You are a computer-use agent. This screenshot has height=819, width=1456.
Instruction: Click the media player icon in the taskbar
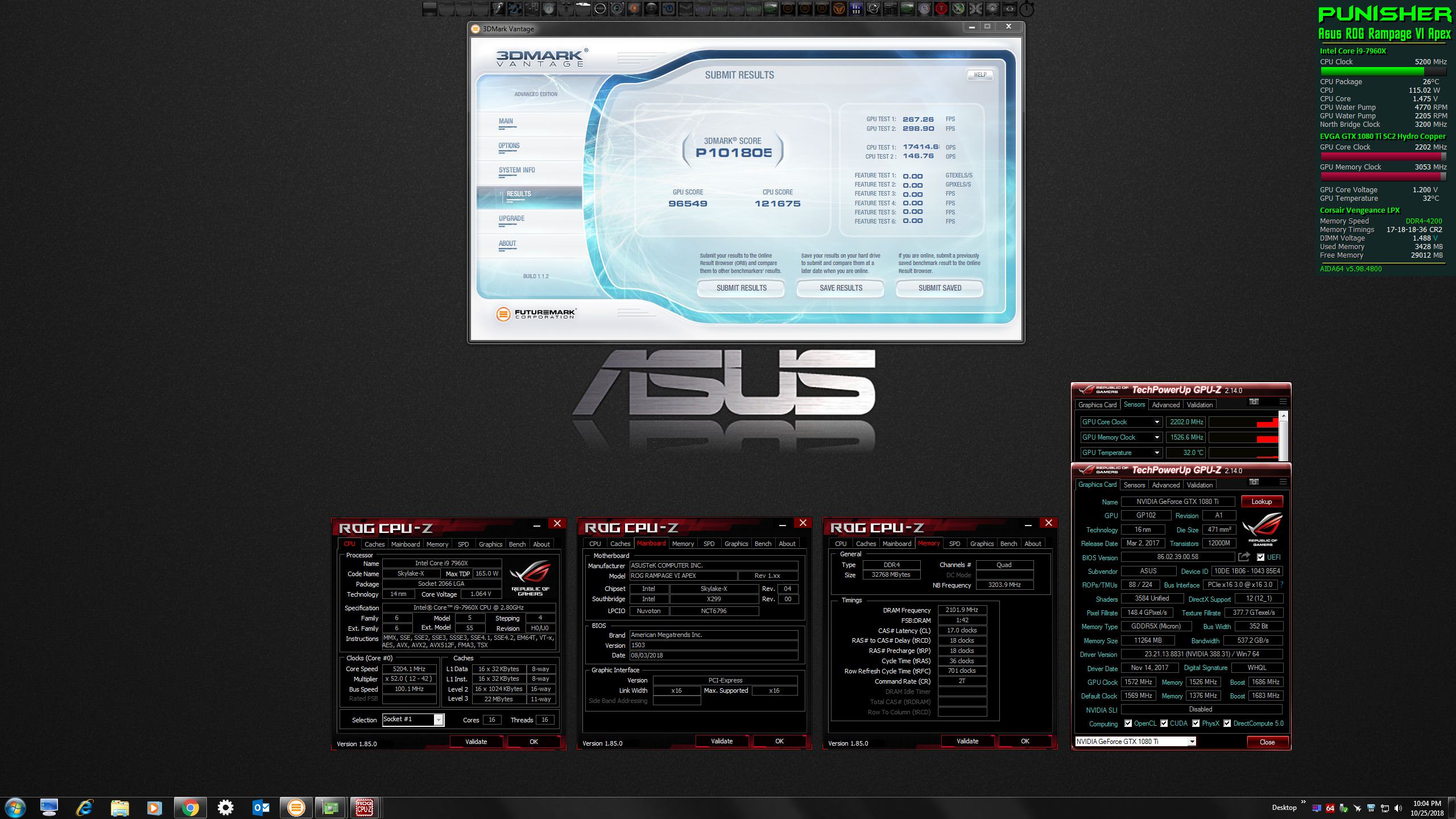click(154, 808)
